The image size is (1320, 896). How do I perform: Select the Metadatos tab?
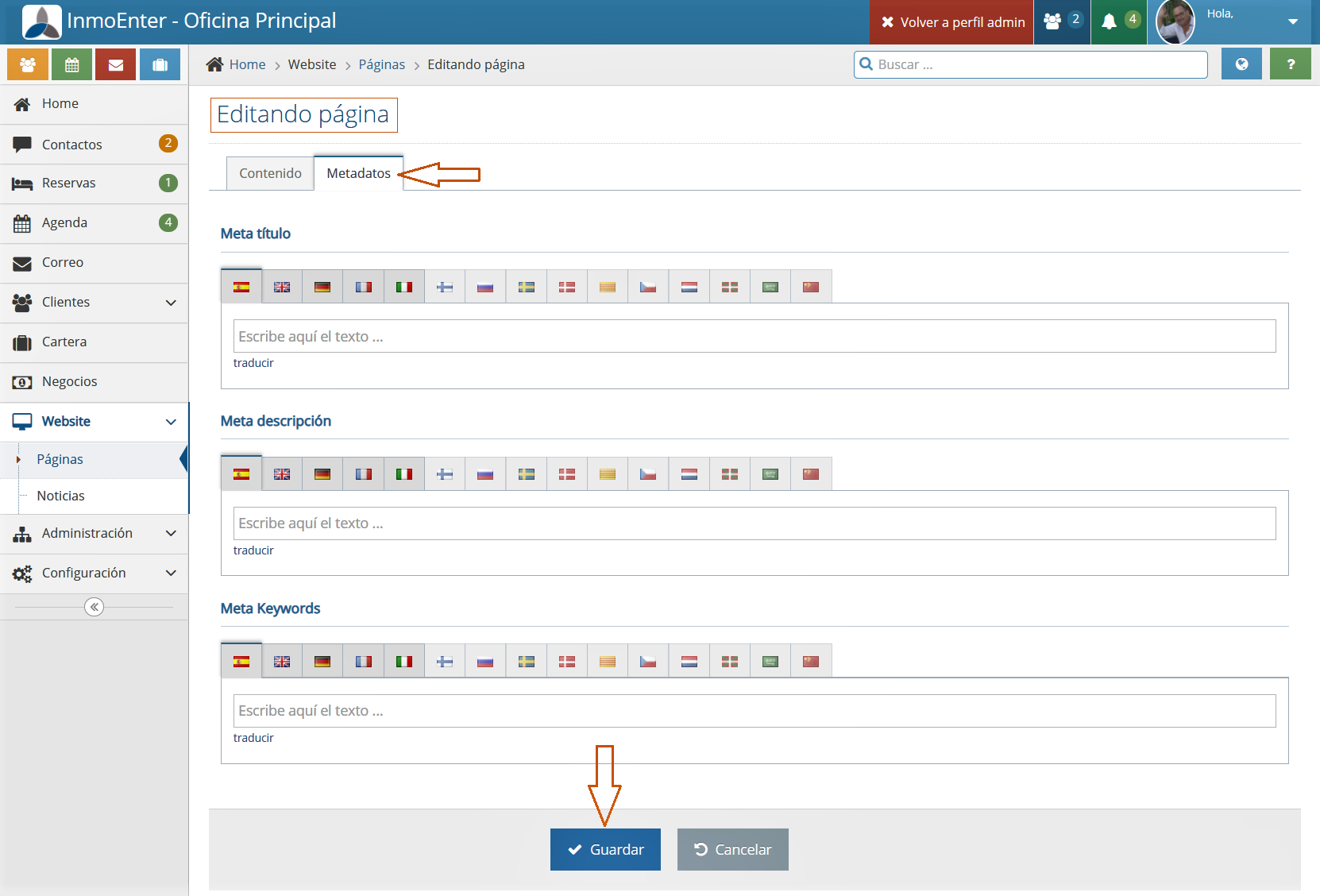pyautogui.click(x=358, y=173)
